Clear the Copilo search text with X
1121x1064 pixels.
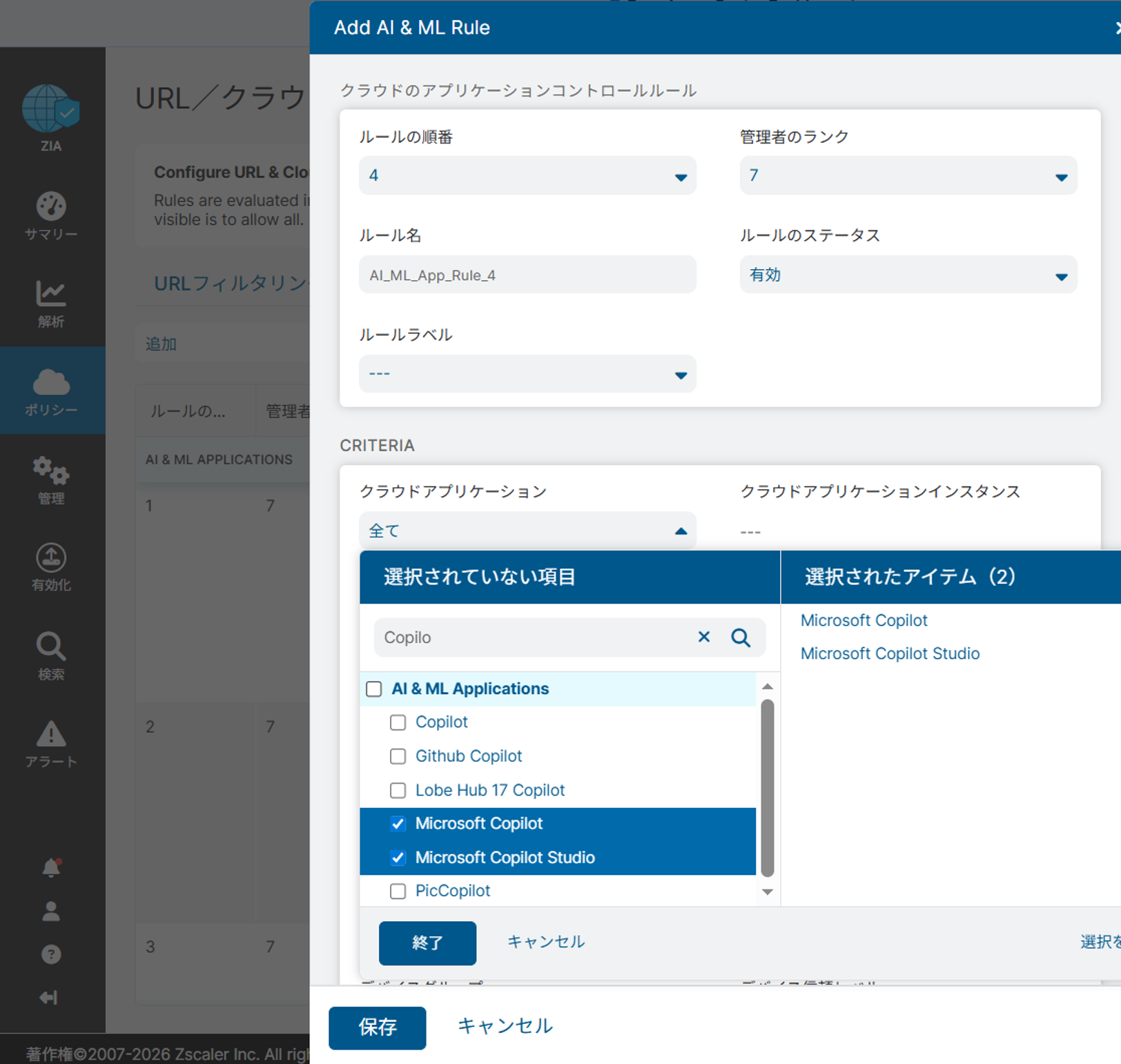click(703, 637)
